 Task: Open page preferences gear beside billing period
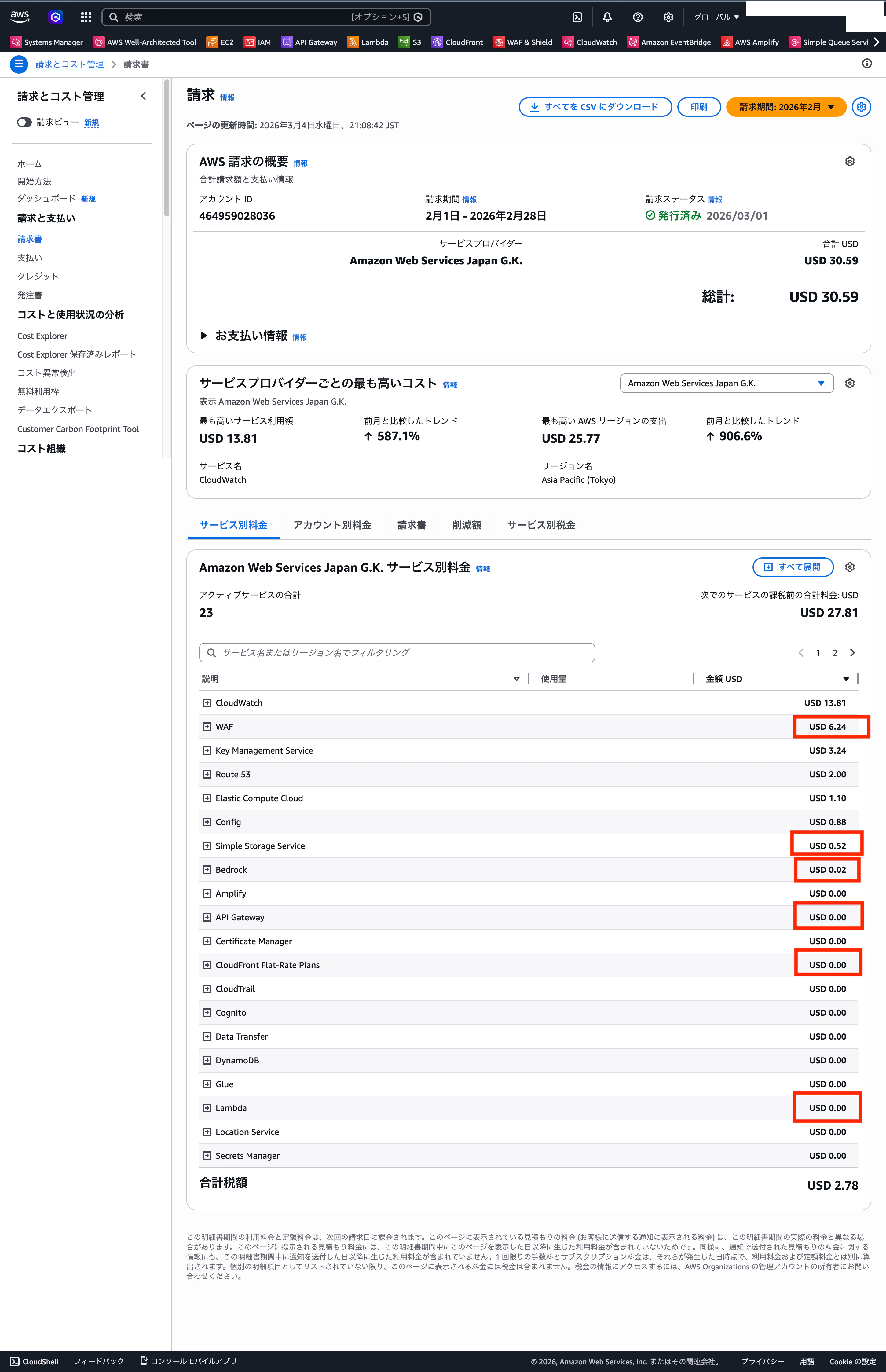tap(861, 107)
